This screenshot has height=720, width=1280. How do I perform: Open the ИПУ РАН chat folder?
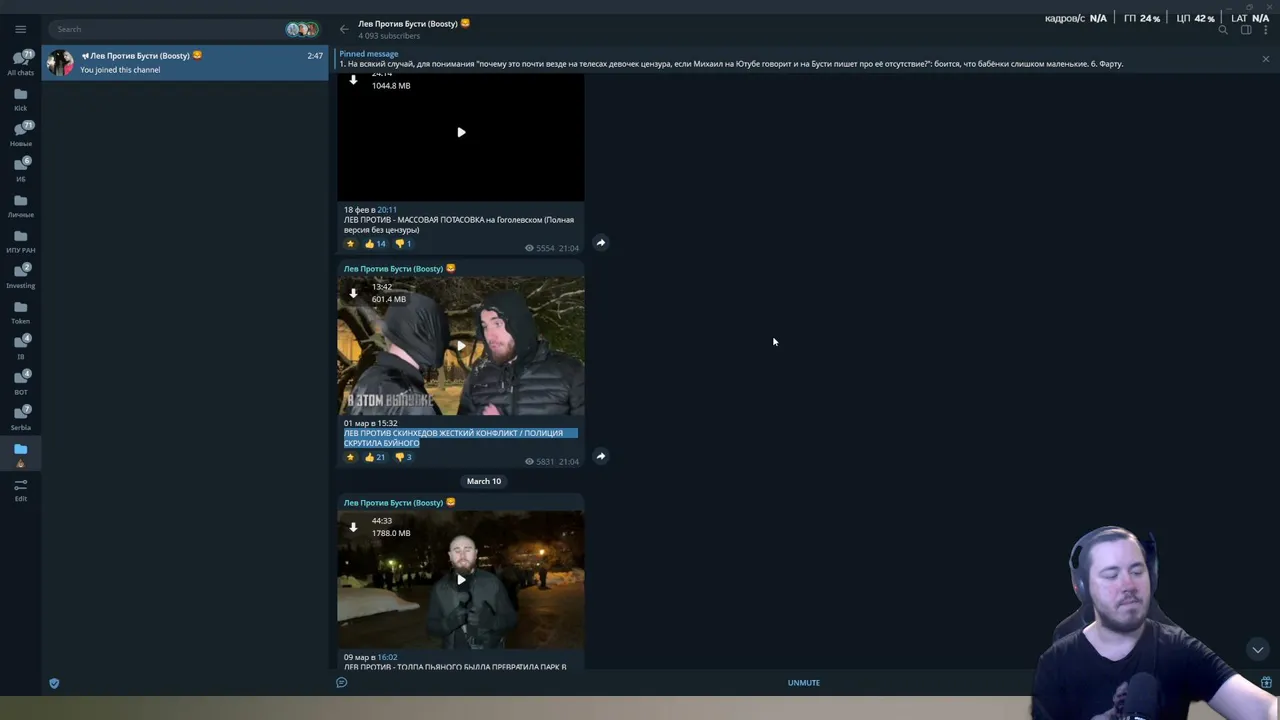tap(21, 241)
